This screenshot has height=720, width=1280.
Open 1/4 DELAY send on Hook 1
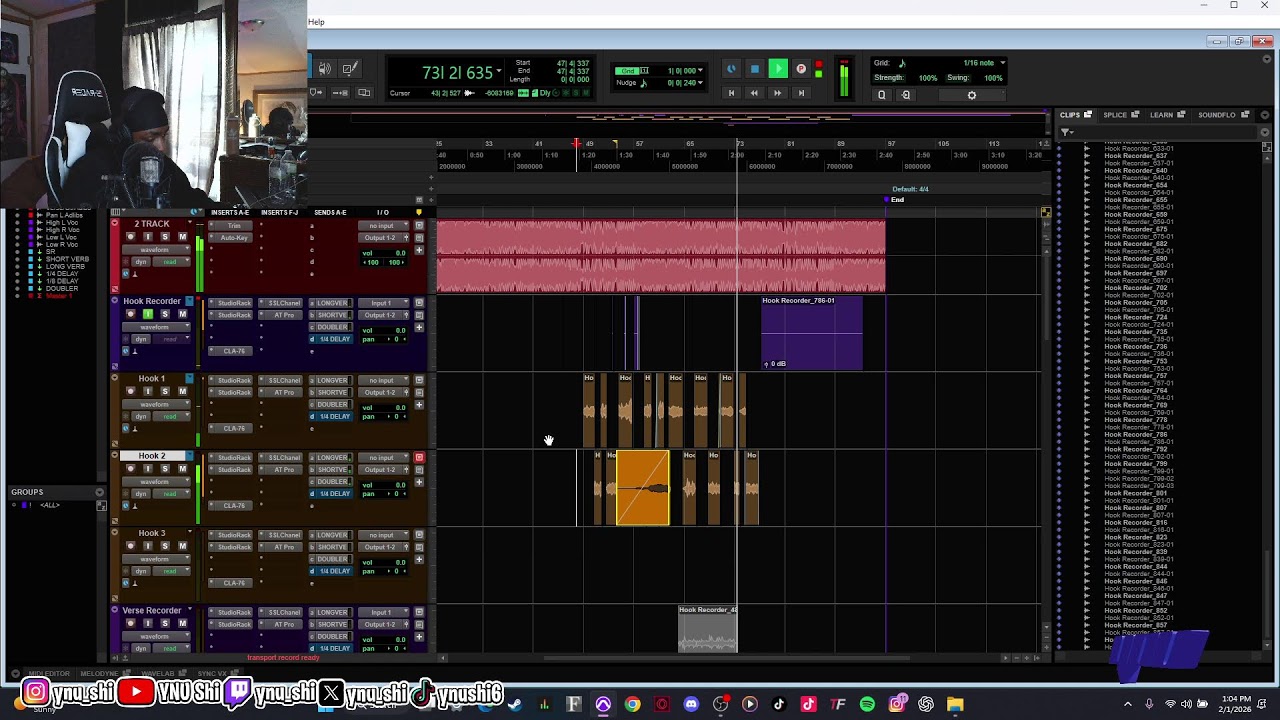(331, 416)
